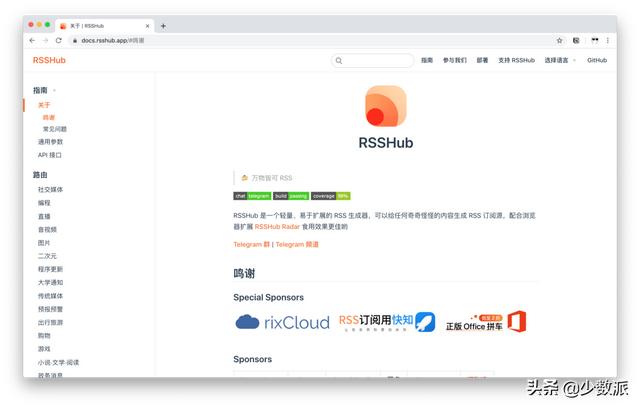
Task: Open 直播 in the sidebar
Action: click(x=44, y=216)
